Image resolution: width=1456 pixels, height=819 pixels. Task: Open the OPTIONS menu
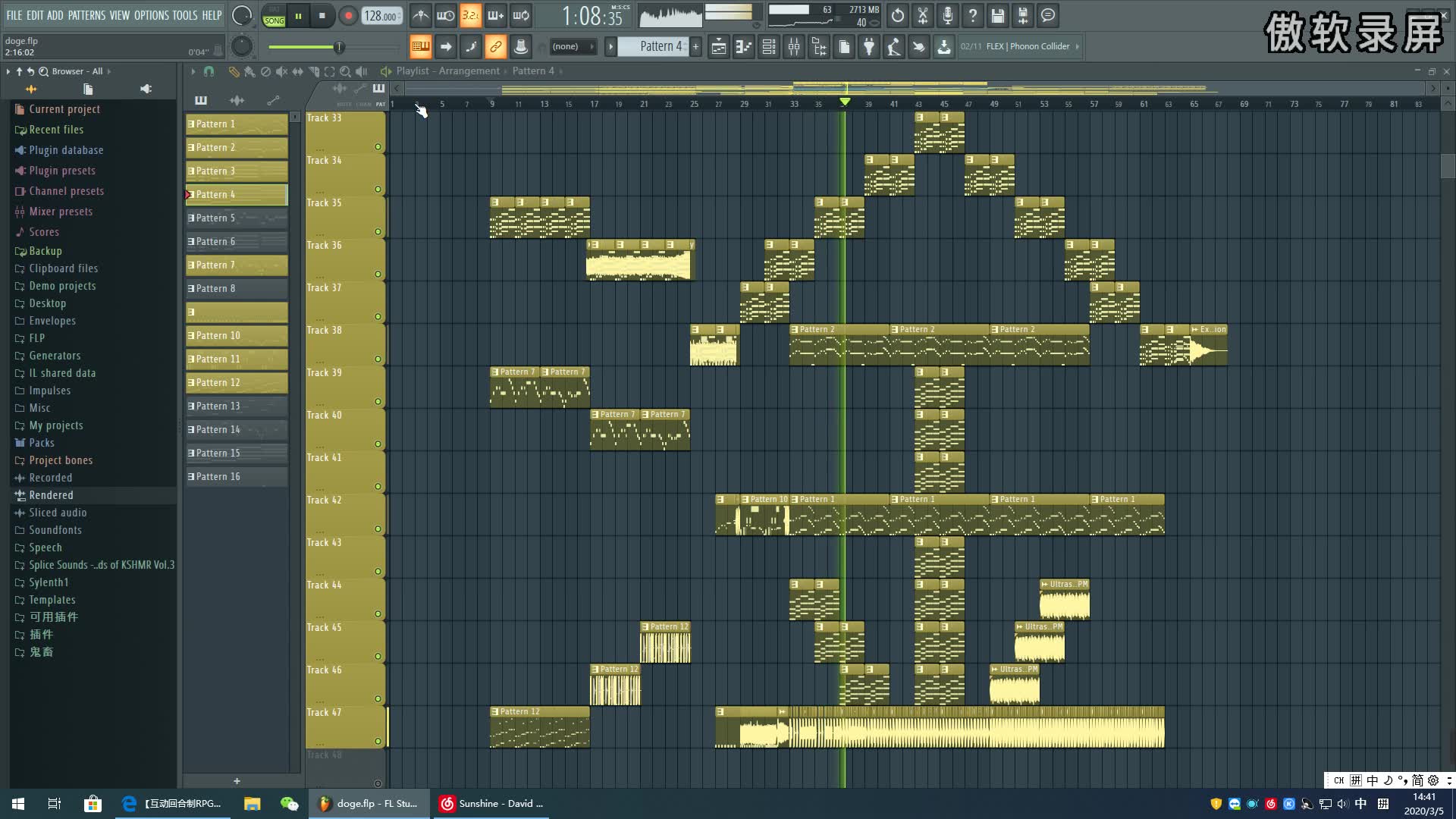point(151,14)
